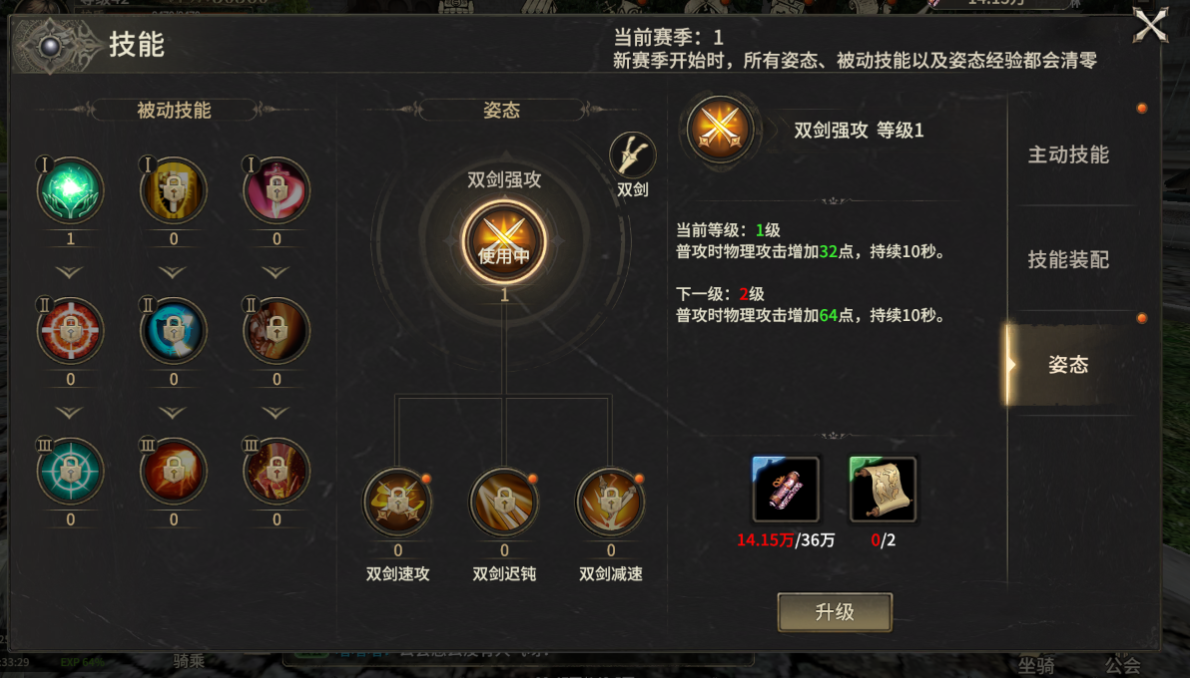Close the 技能 skill panel
This screenshot has height=678, width=1190.
pos(1150,26)
